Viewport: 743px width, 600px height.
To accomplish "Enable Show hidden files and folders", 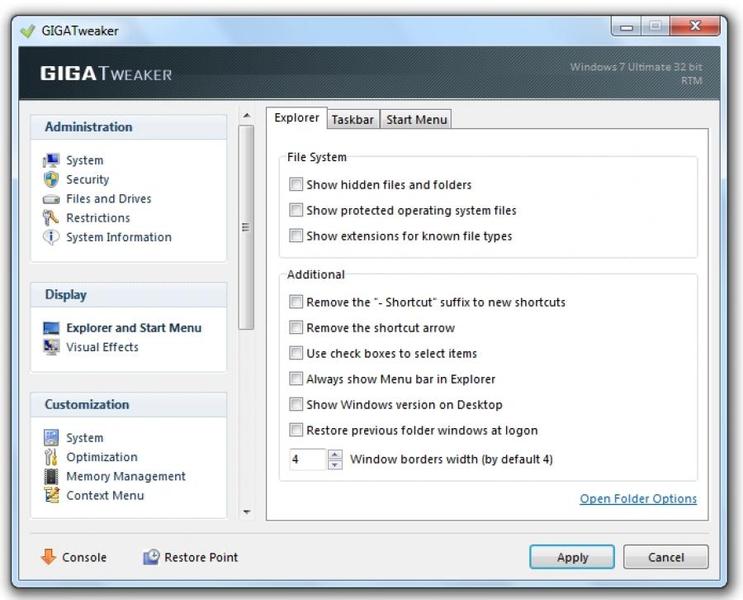I will pyautogui.click(x=296, y=184).
